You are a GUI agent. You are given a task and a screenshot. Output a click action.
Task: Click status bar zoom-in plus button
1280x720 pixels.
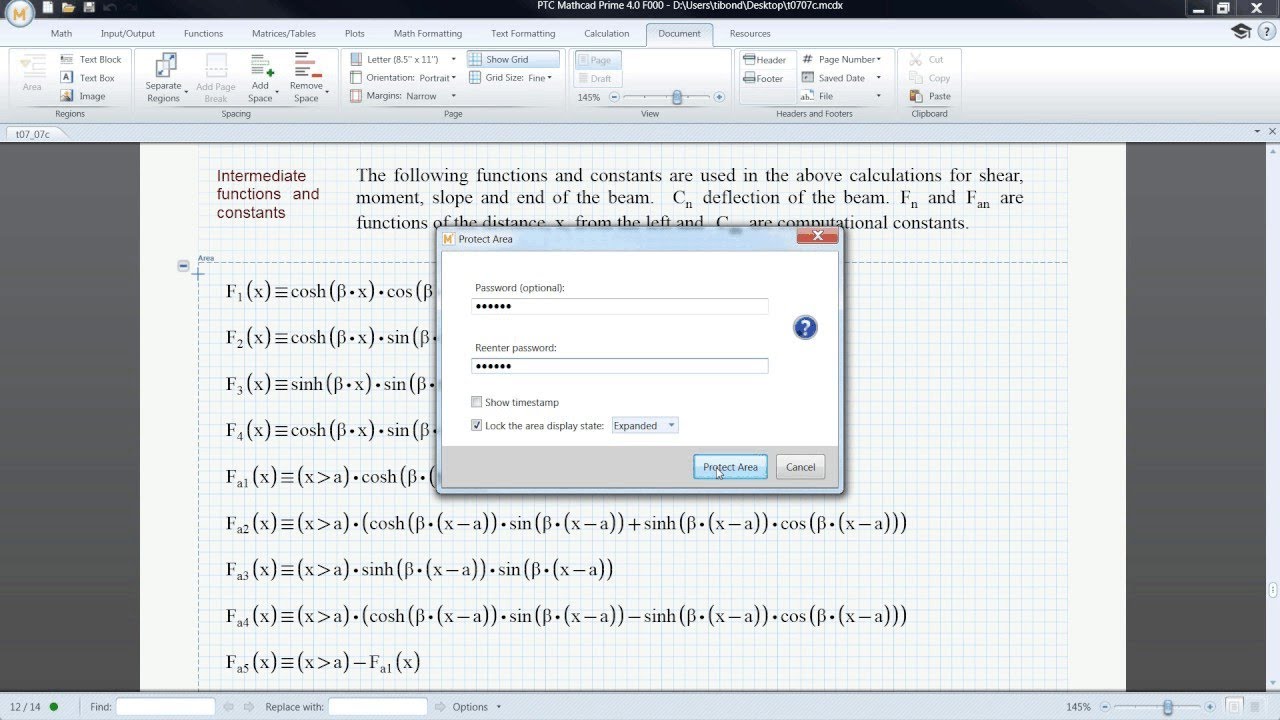(1211, 707)
